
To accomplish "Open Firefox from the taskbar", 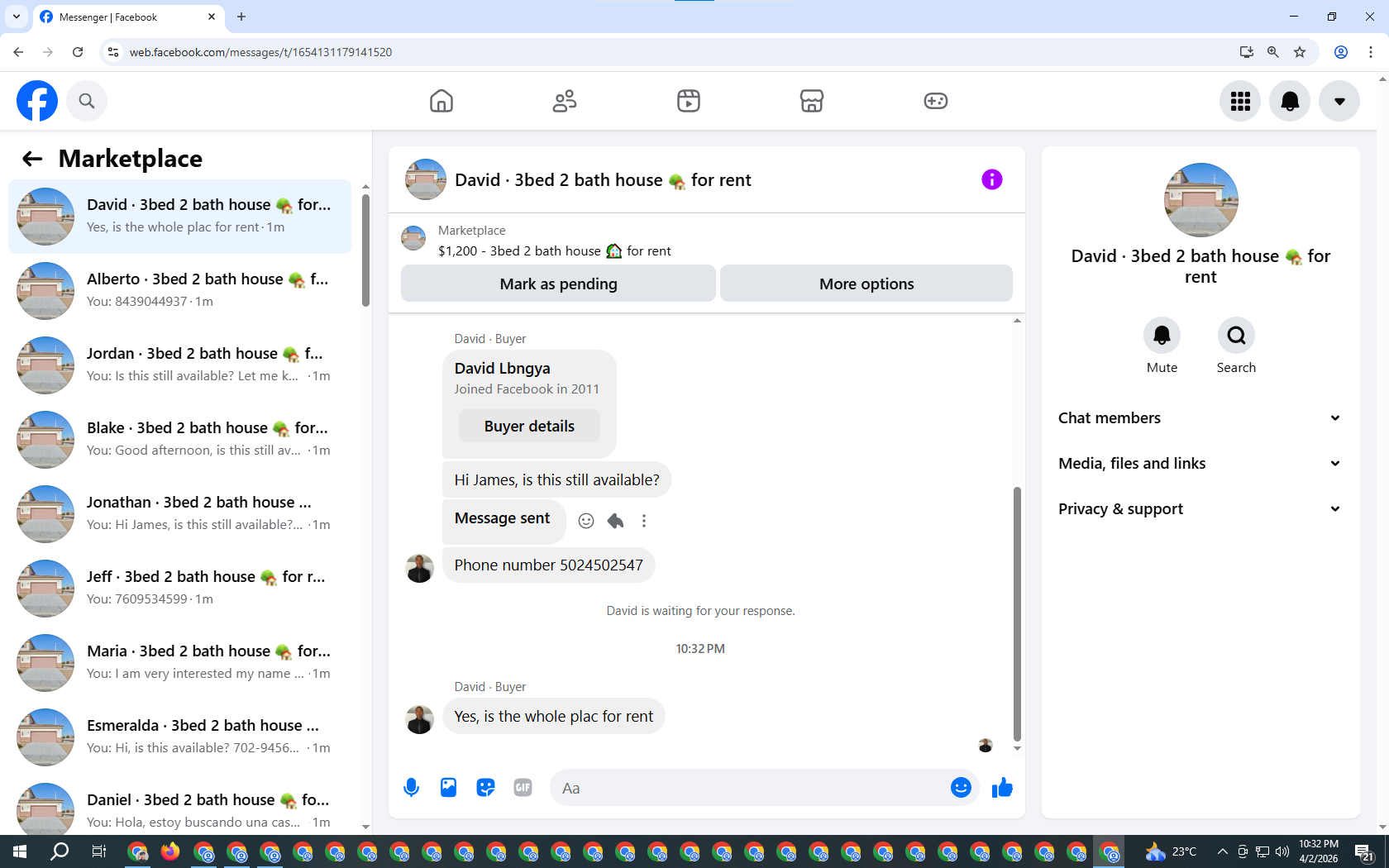I will click(x=170, y=851).
